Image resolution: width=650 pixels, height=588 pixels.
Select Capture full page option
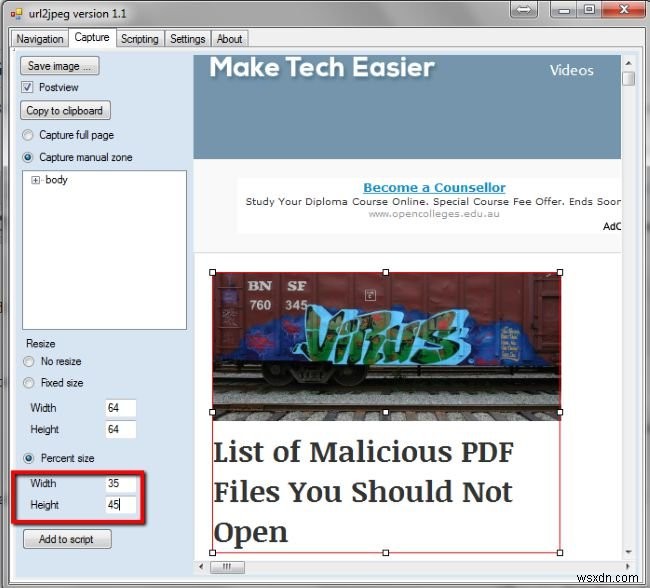pyautogui.click(x=28, y=135)
